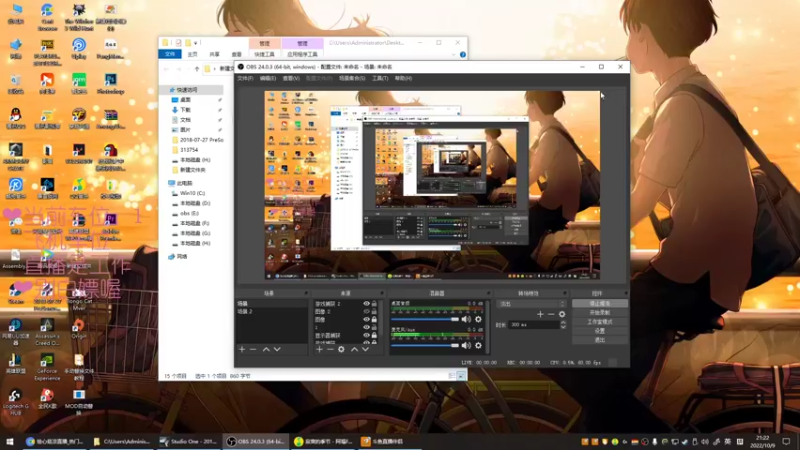The height and width of the screenshot is (450, 800).
Task: Click transition duration 300 ms field
Action: (x=533, y=324)
